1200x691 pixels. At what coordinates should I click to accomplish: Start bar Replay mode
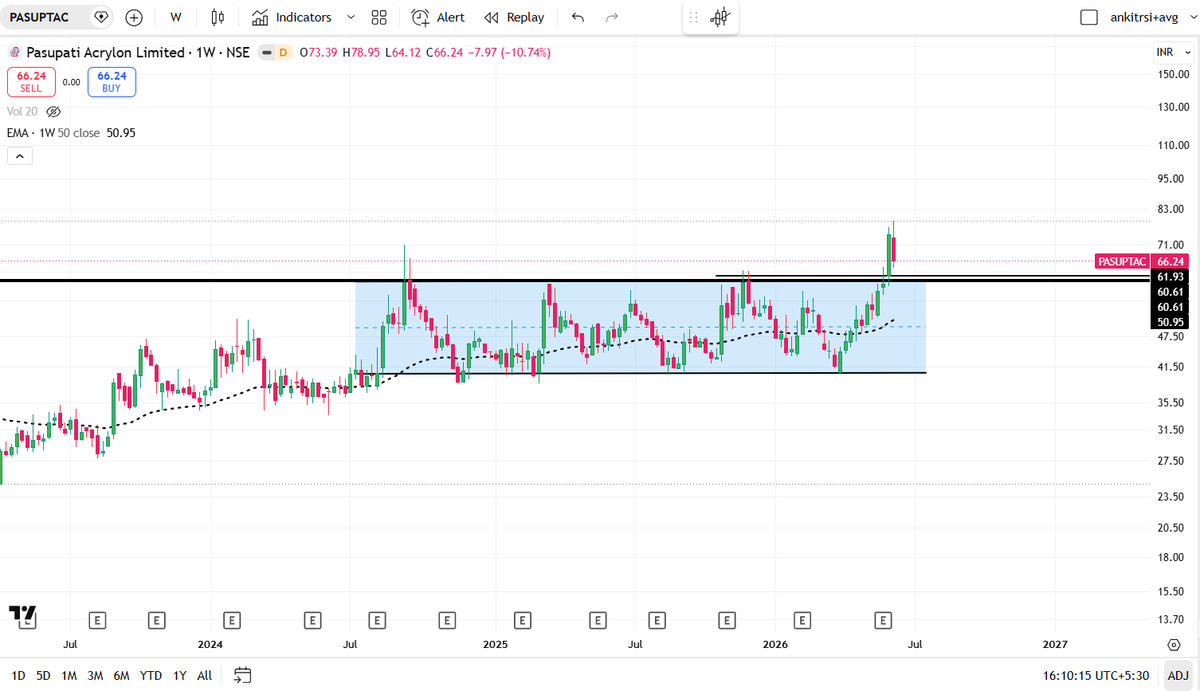click(x=514, y=18)
